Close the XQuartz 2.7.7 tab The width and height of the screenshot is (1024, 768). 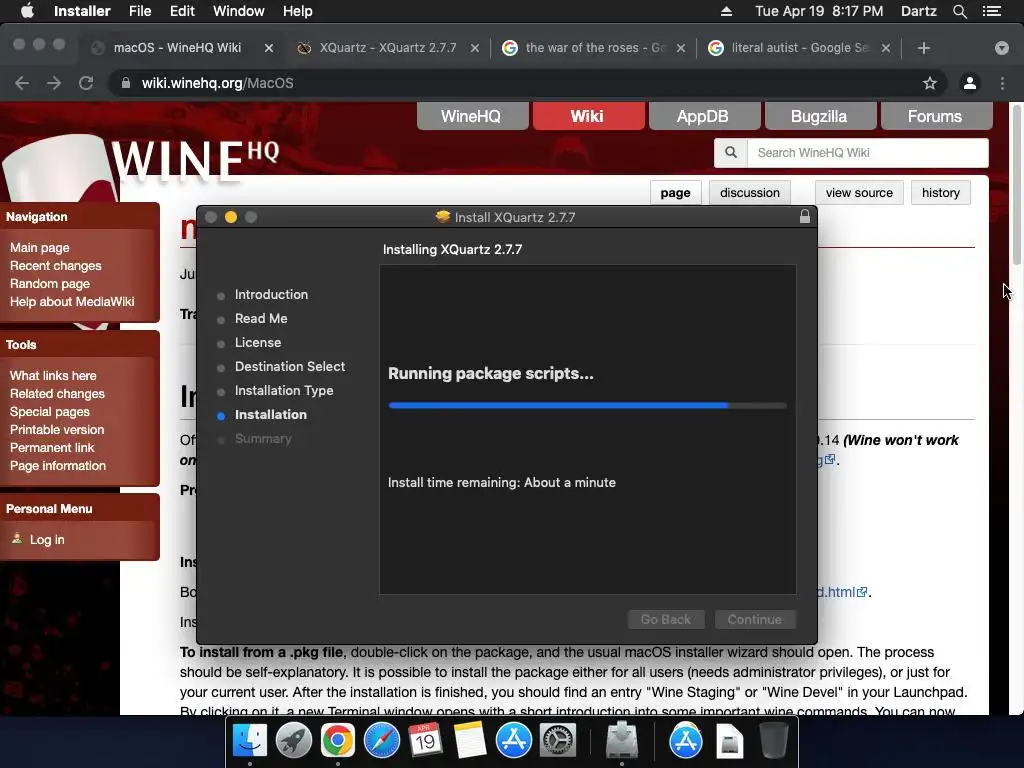475,48
